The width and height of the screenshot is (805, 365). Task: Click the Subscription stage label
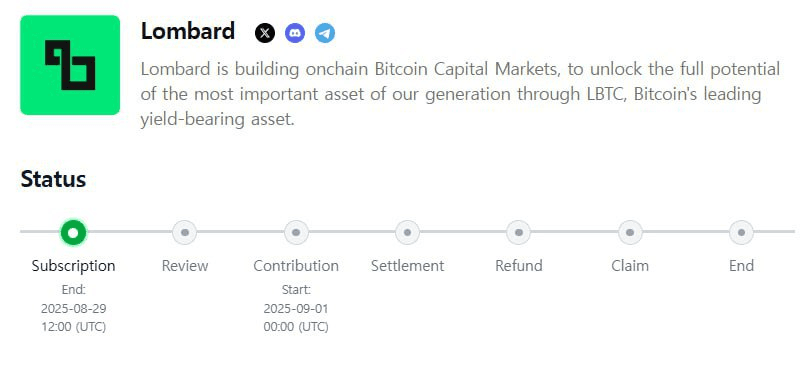(73, 266)
